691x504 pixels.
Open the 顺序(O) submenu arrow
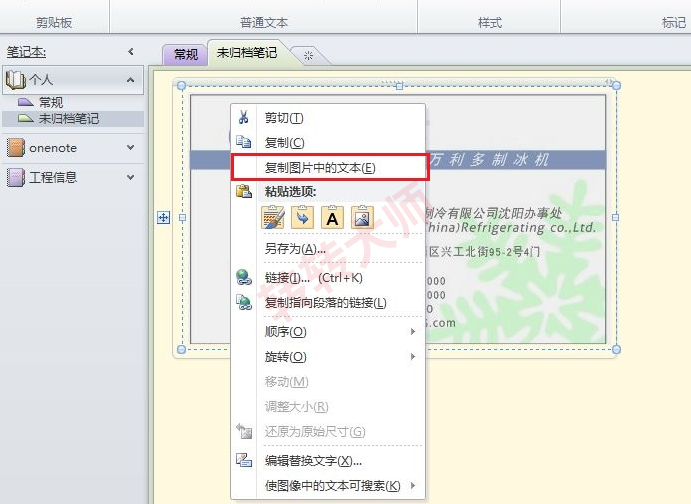tap(413, 331)
